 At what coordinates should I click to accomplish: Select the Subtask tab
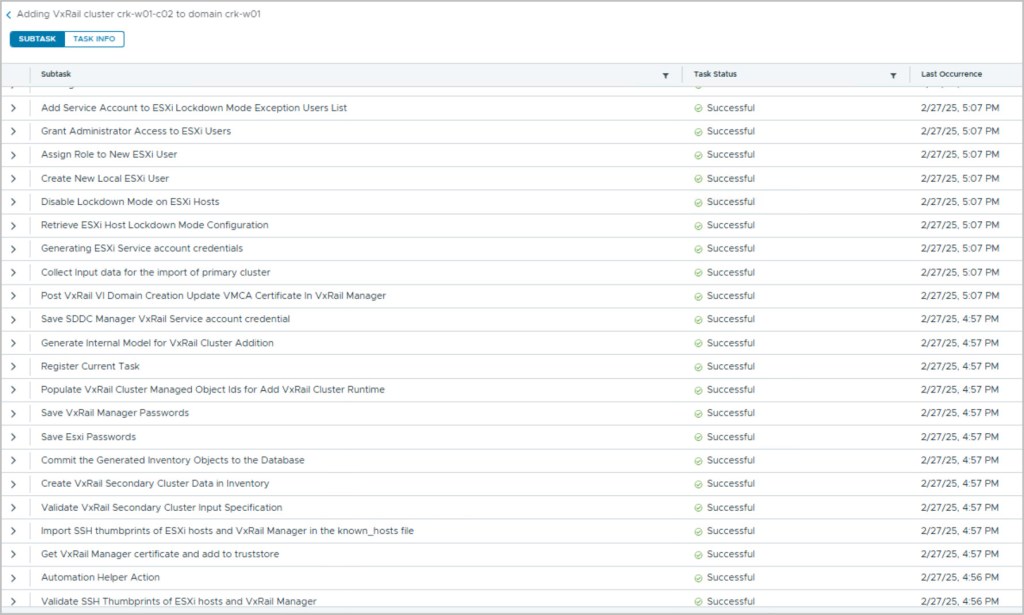[x=37, y=39]
